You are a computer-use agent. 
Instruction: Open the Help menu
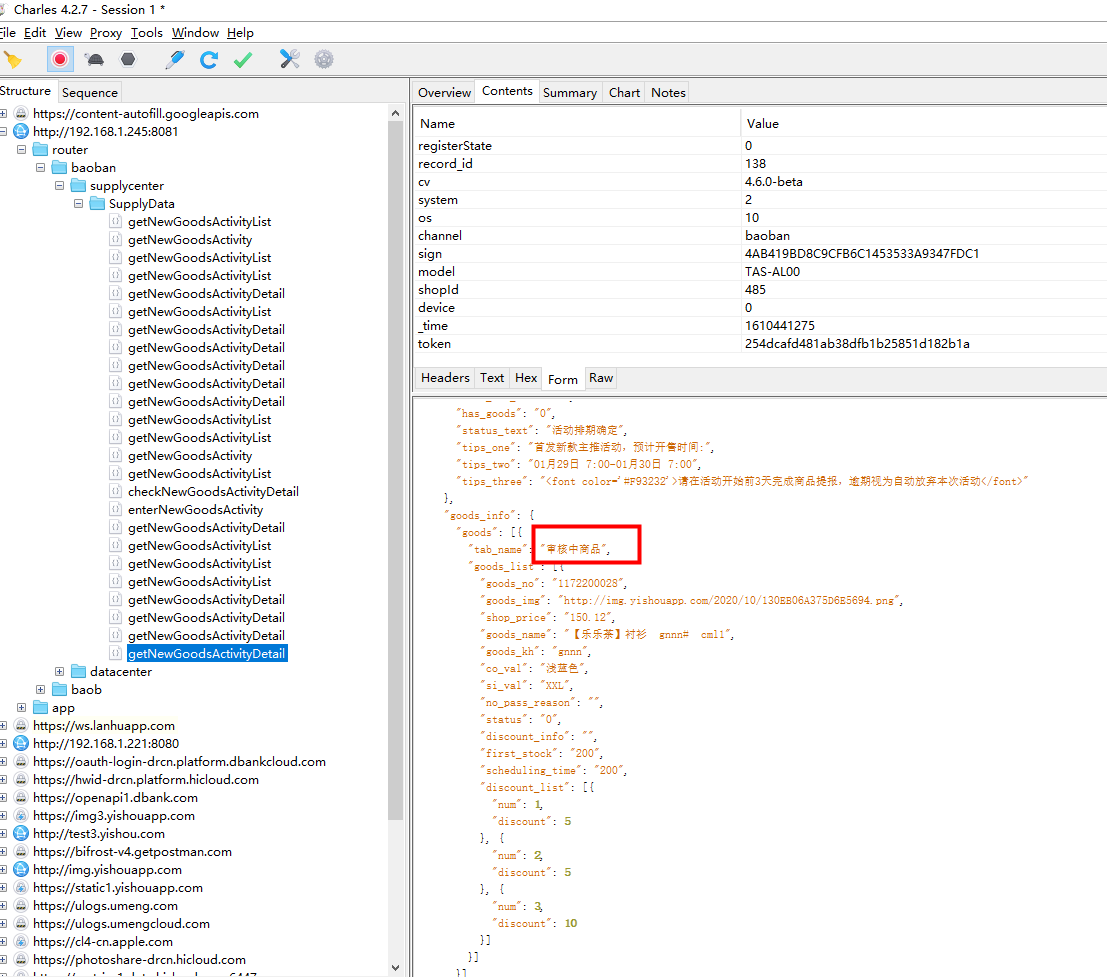click(240, 32)
